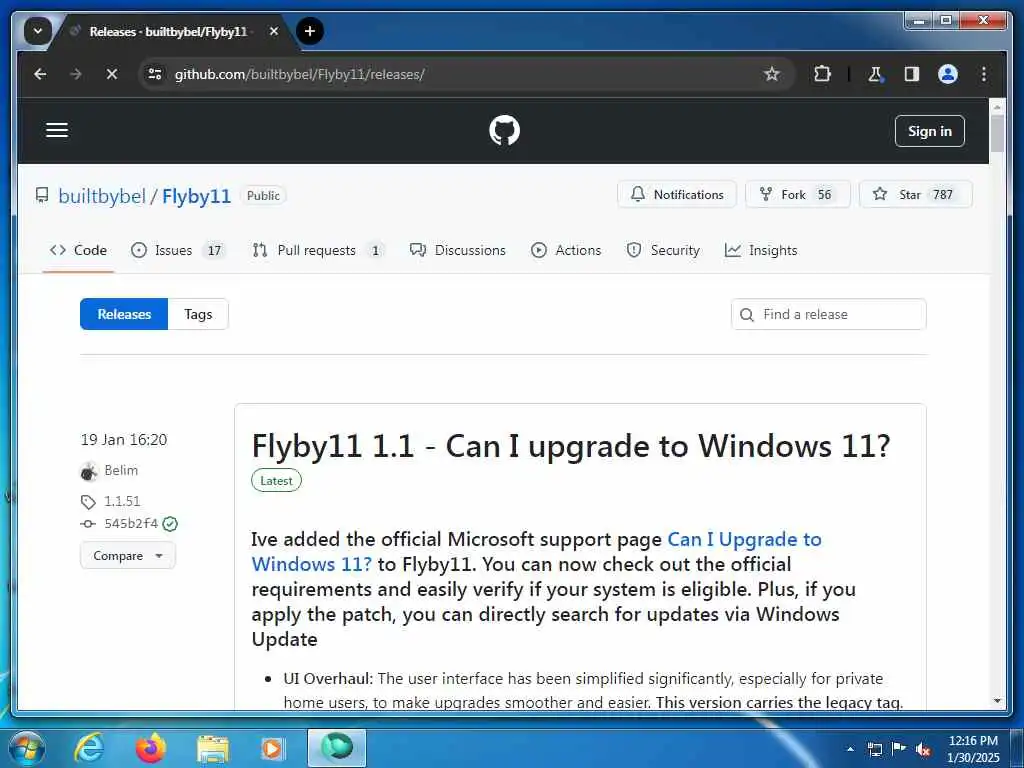Open the Flyby11 1.1 release title
1024x768 pixels.
(571, 446)
